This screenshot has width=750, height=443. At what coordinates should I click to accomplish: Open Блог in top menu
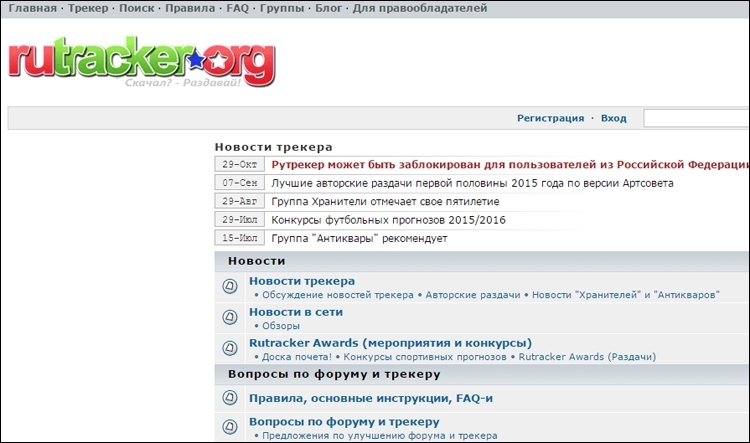(329, 8)
